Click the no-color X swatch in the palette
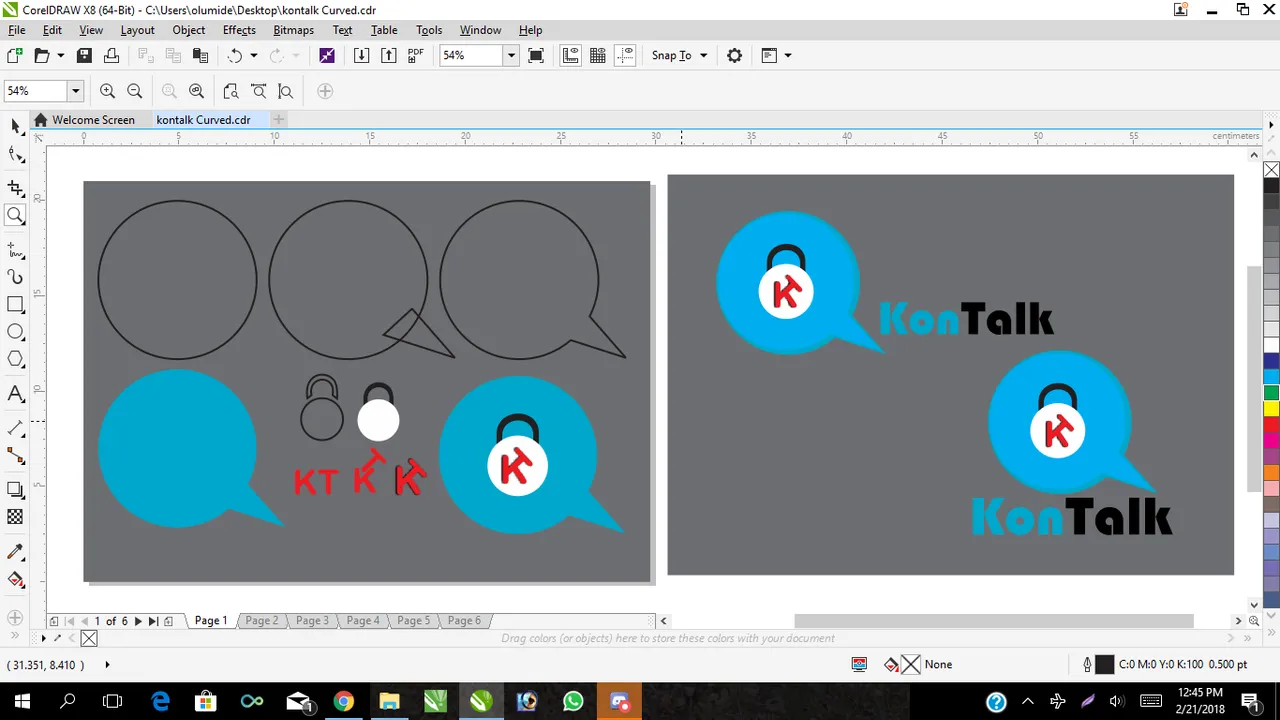Image resolution: width=1280 pixels, height=720 pixels. [x=1271, y=169]
